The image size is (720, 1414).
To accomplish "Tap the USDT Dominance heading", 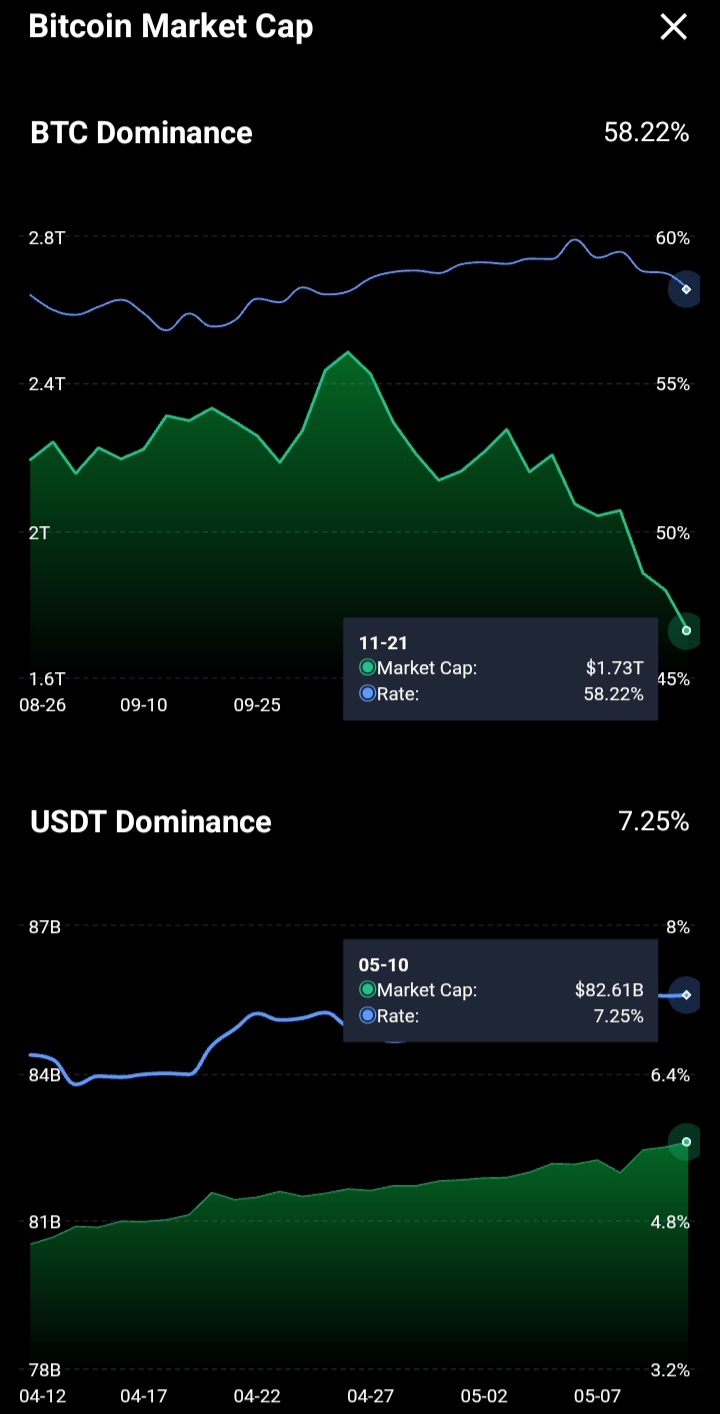I will coord(151,822).
